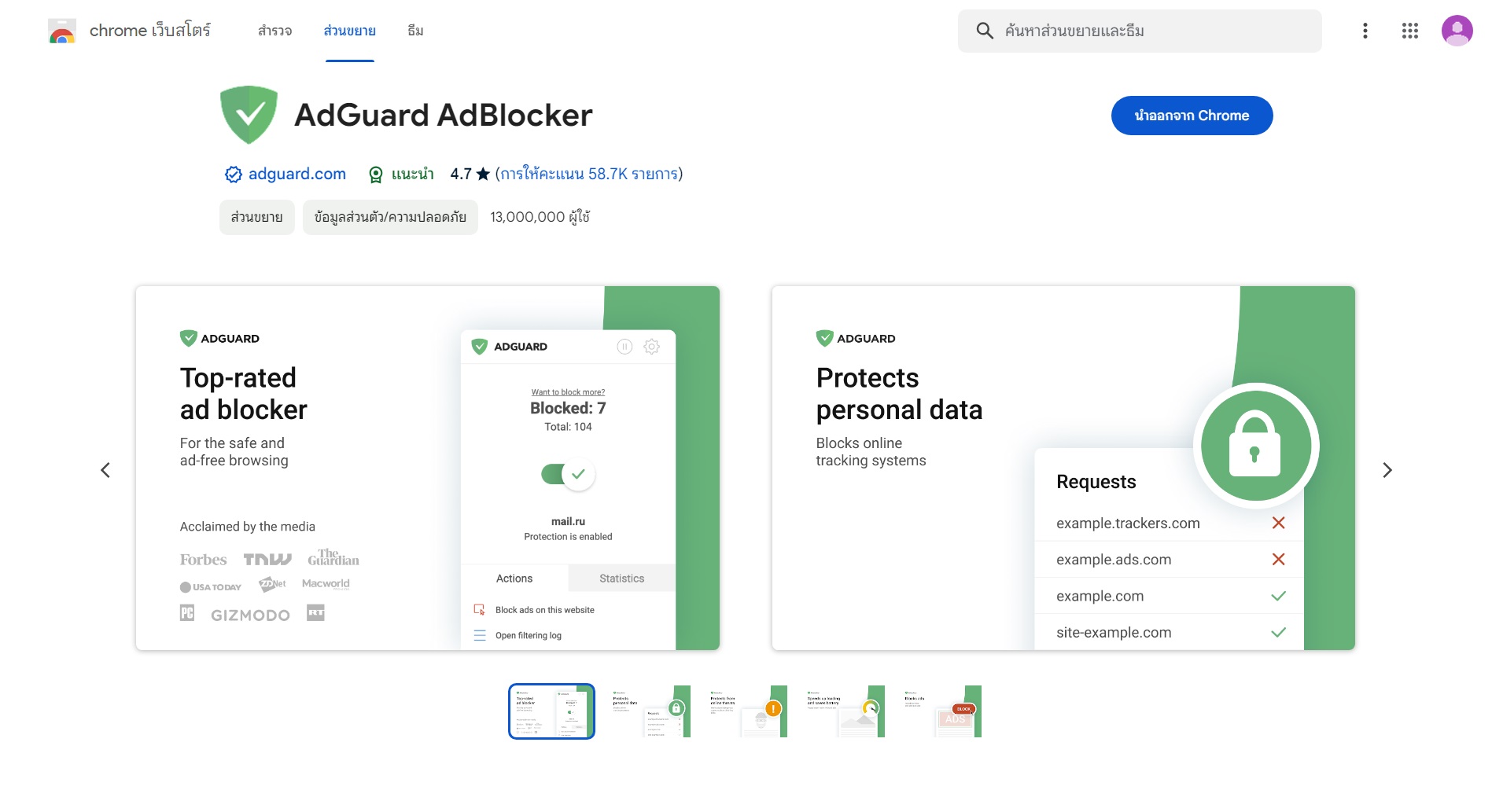
Task: Click the ส่วนขยาย category chip
Action: point(257,217)
